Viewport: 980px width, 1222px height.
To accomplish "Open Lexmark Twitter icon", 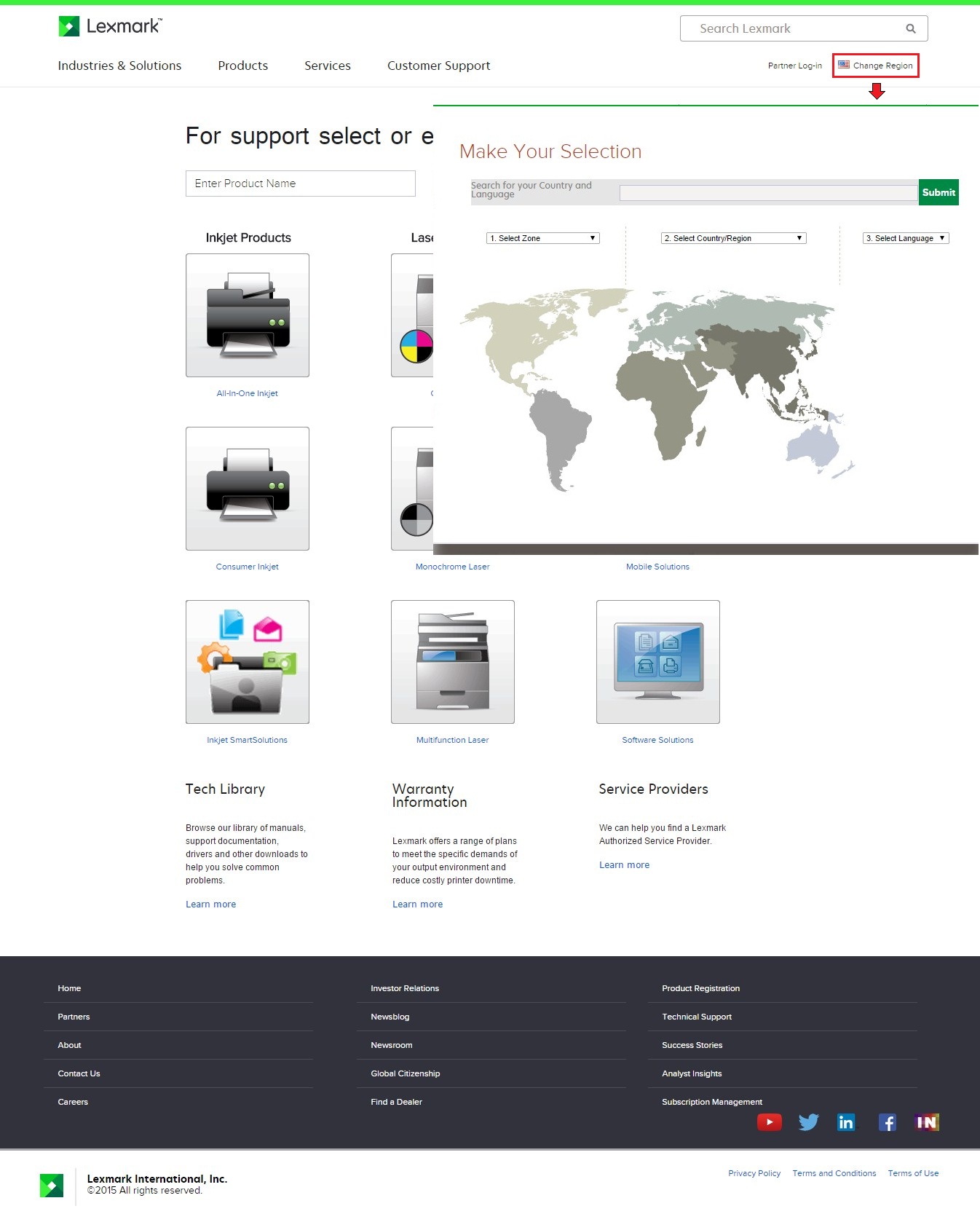I will pyautogui.click(x=808, y=1122).
